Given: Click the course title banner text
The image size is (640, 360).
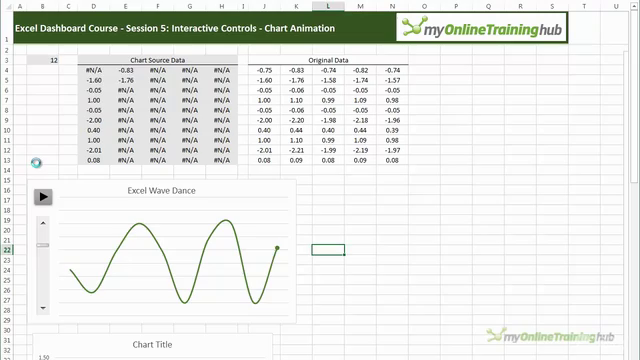Looking at the screenshot, I should pos(175,28).
